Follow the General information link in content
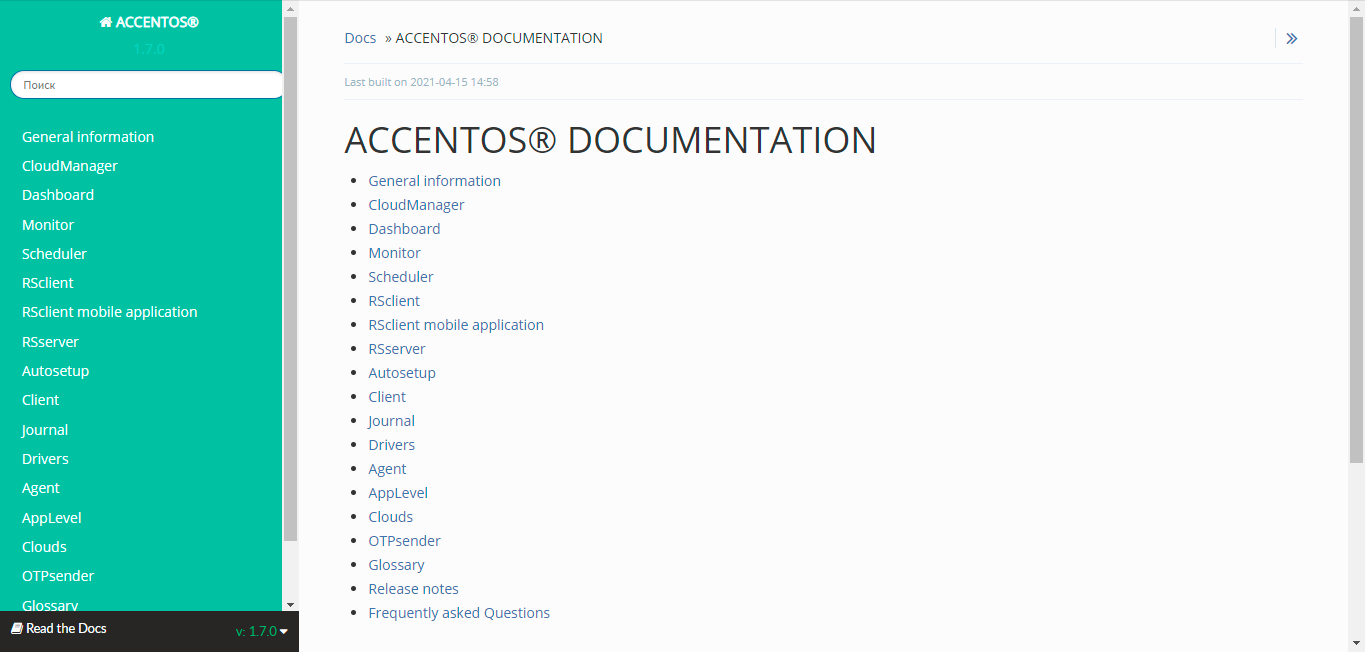This screenshot has width=1365, height=652. coord(435,181)
